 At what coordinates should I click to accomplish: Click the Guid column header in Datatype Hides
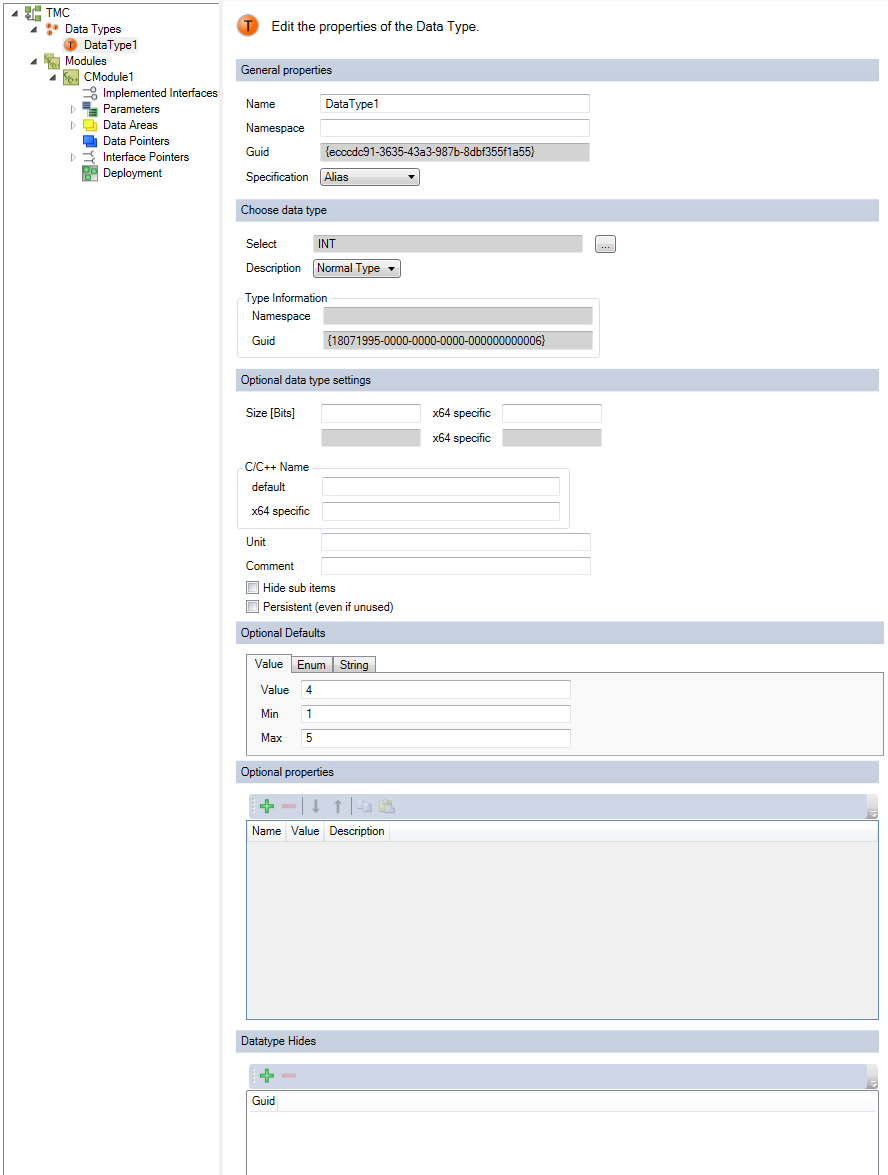pos(263,1101)
